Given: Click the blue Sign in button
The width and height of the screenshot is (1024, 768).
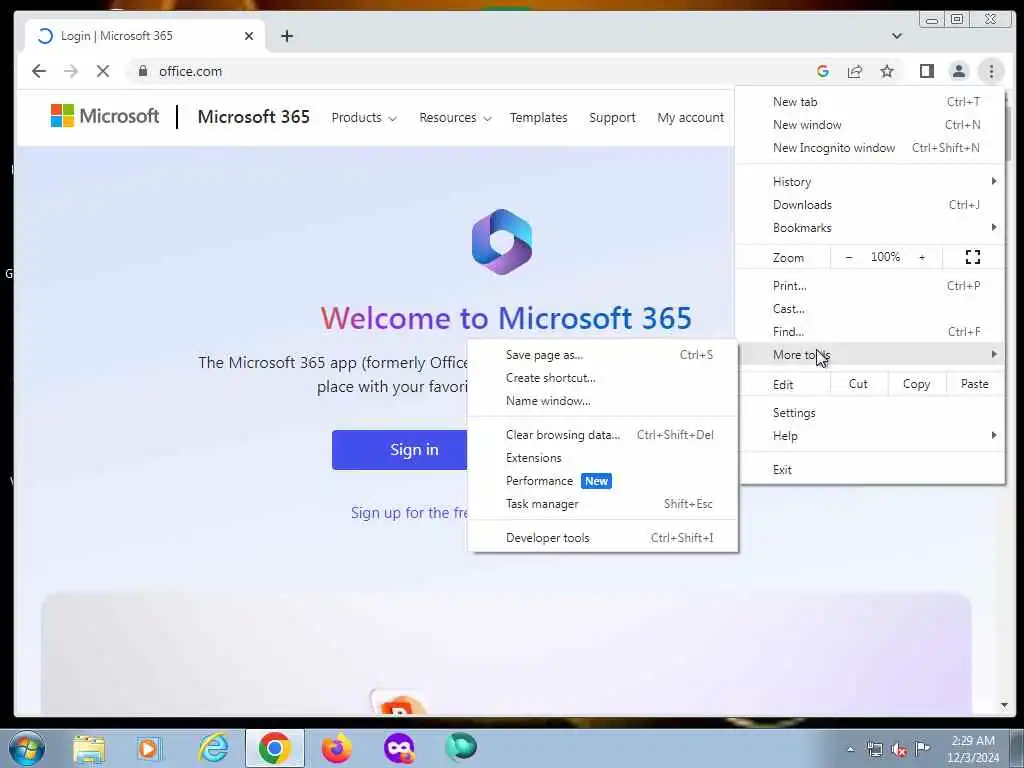Looking at the screenshot, I should [x=400, y=449].
